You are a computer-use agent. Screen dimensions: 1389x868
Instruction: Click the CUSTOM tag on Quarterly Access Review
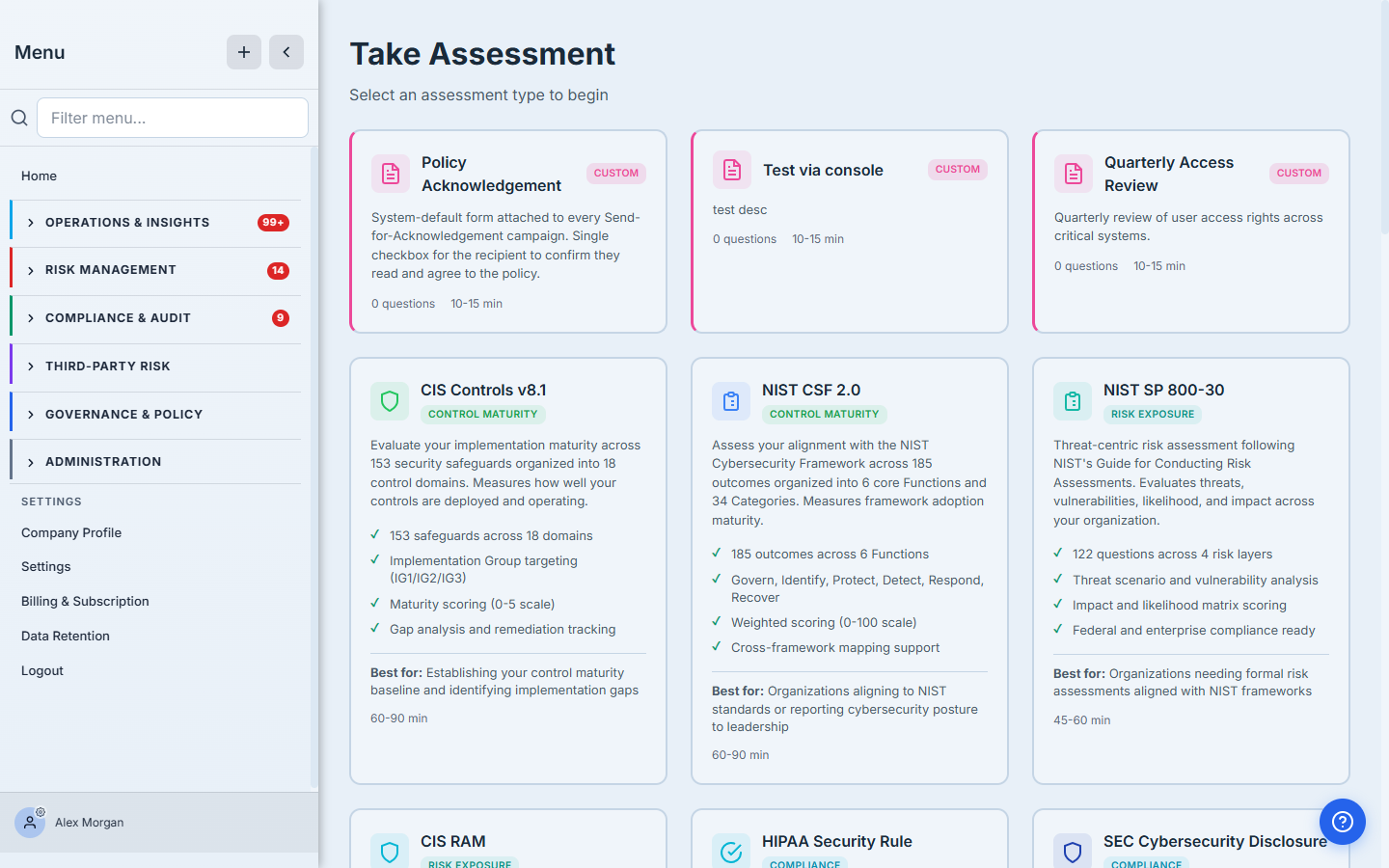1299,174
